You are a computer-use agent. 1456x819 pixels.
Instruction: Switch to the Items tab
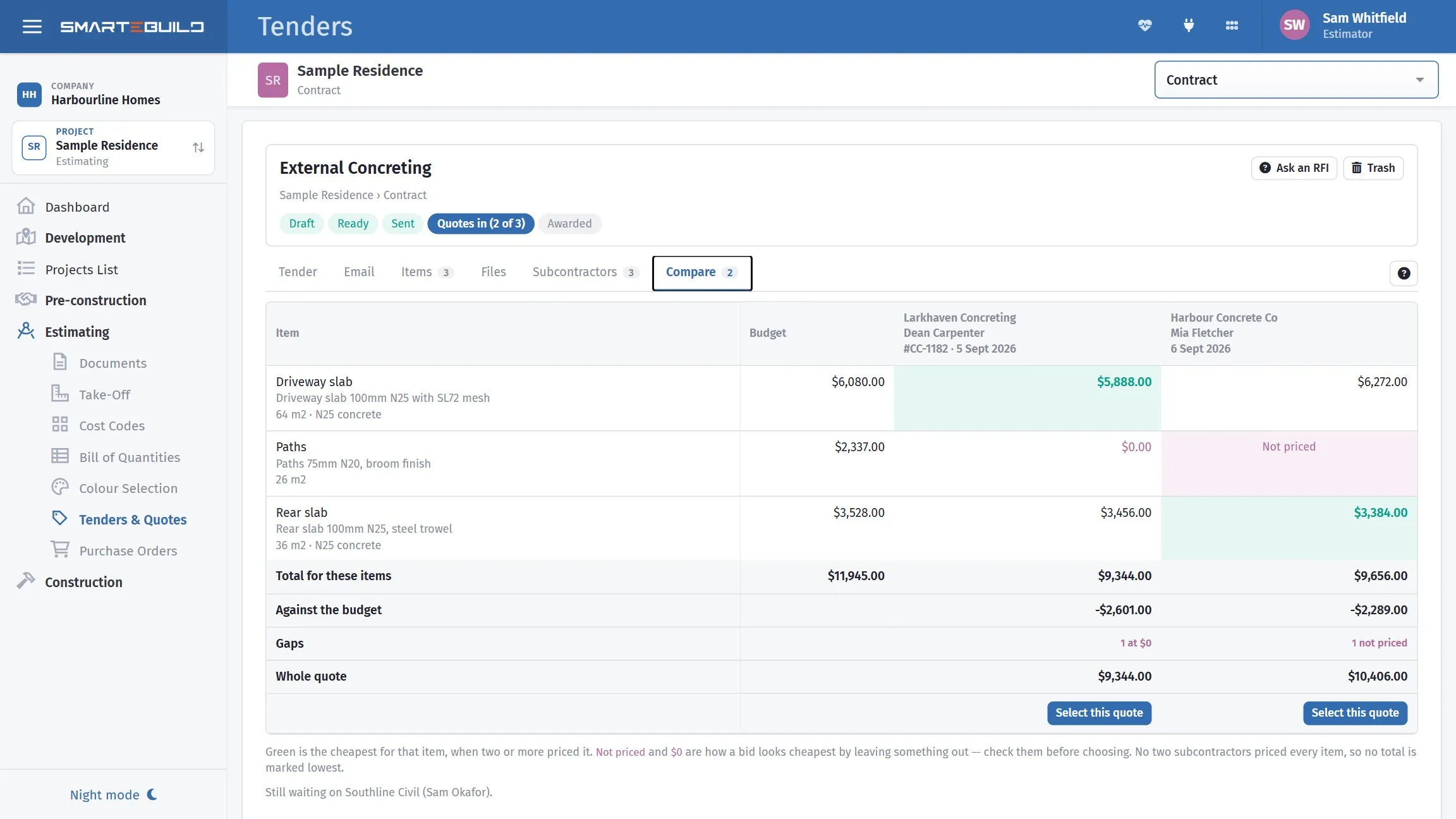pos(427,272)
